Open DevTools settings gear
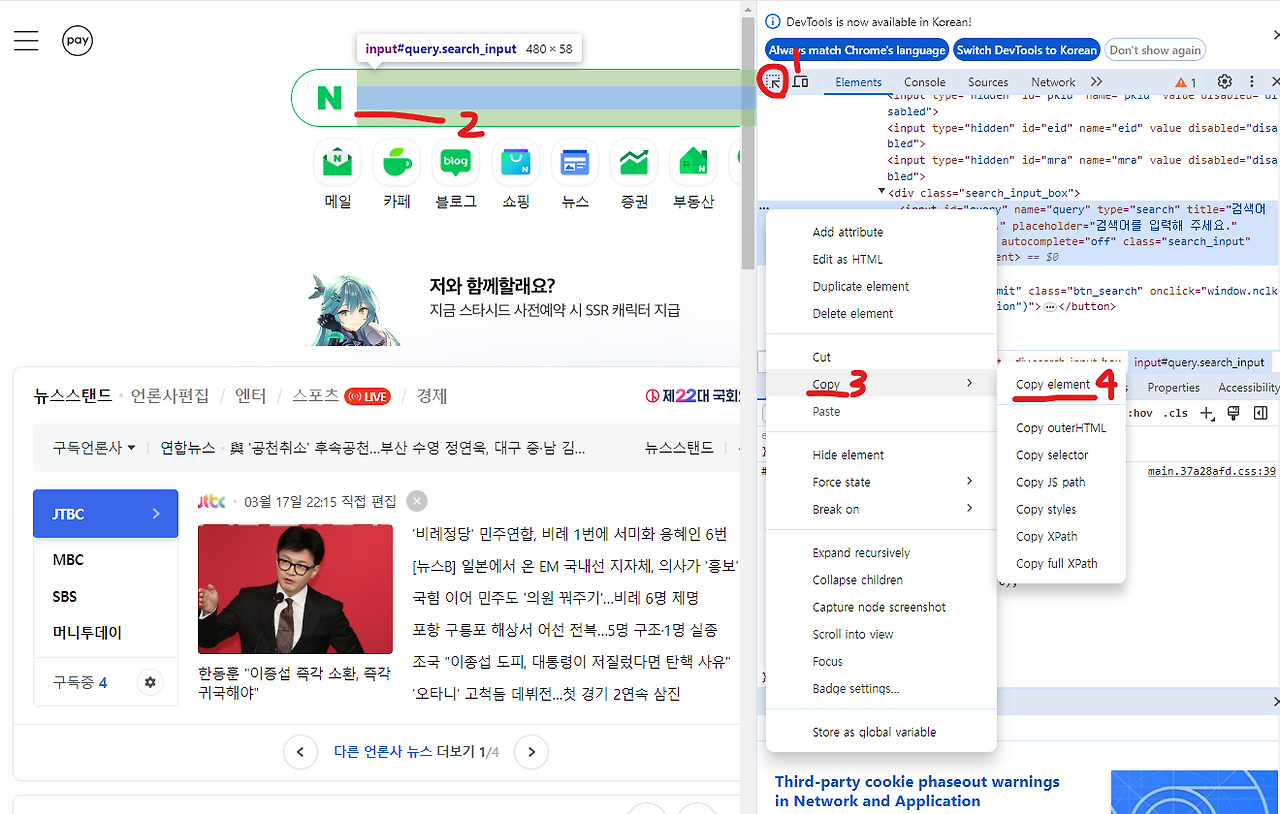Viewport: 1280px width, 814px height. coord(1224,82)
